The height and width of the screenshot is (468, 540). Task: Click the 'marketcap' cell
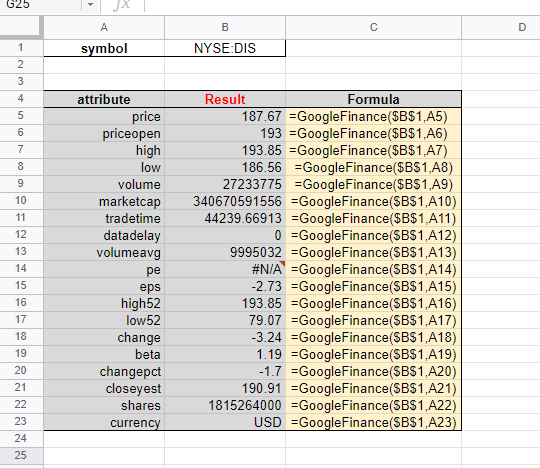pyautogui.click(x=104, y=201)
